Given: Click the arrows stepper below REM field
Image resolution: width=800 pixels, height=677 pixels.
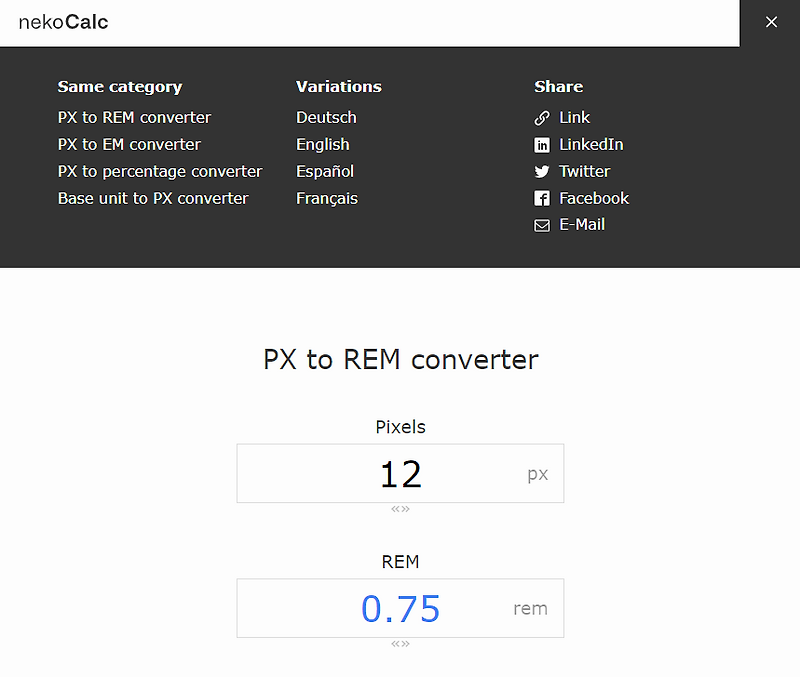Looking at the screenshot, I should tap(400, 644).
